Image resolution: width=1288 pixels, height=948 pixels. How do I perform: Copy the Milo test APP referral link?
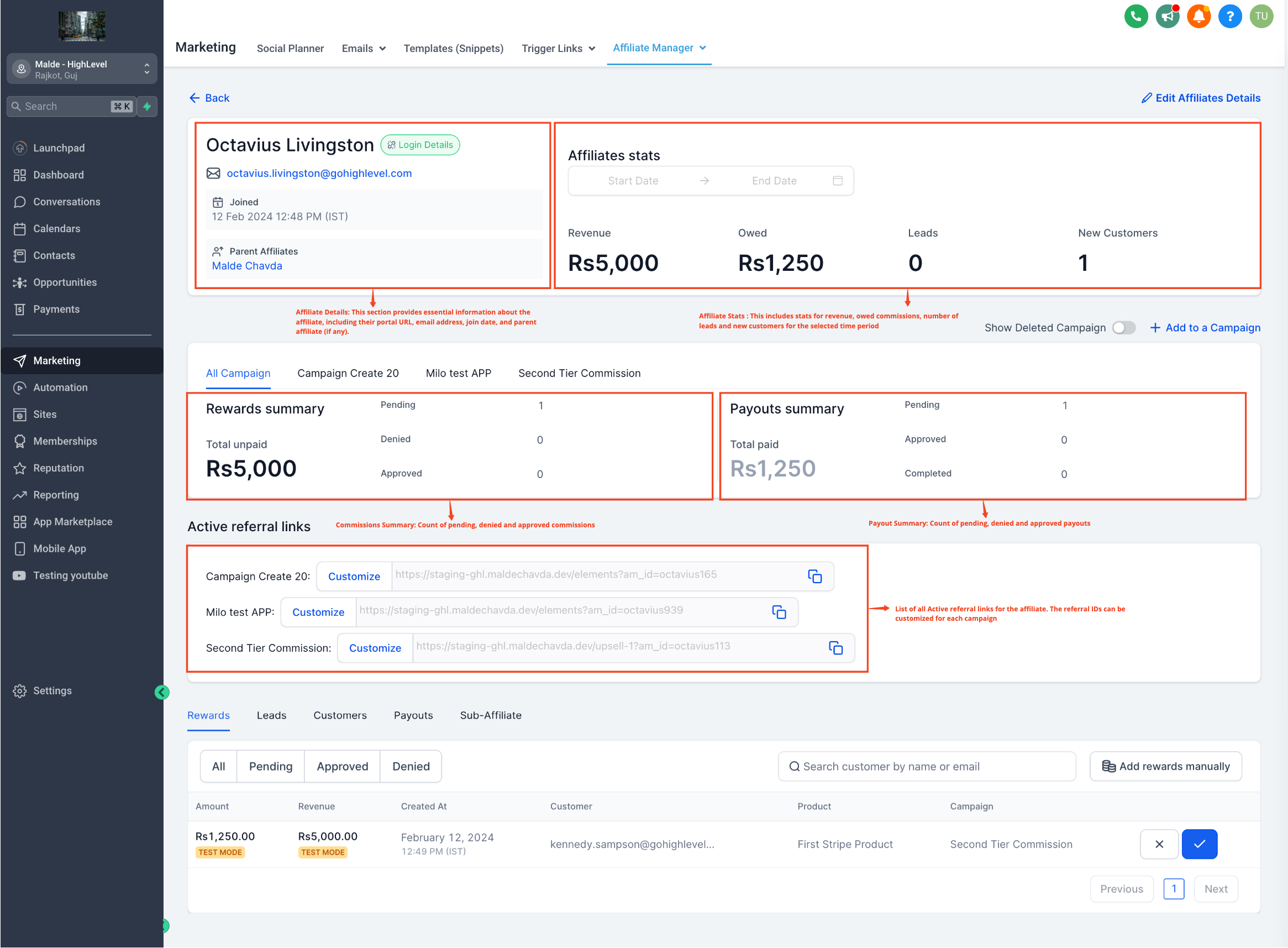(x=779, y=612)
